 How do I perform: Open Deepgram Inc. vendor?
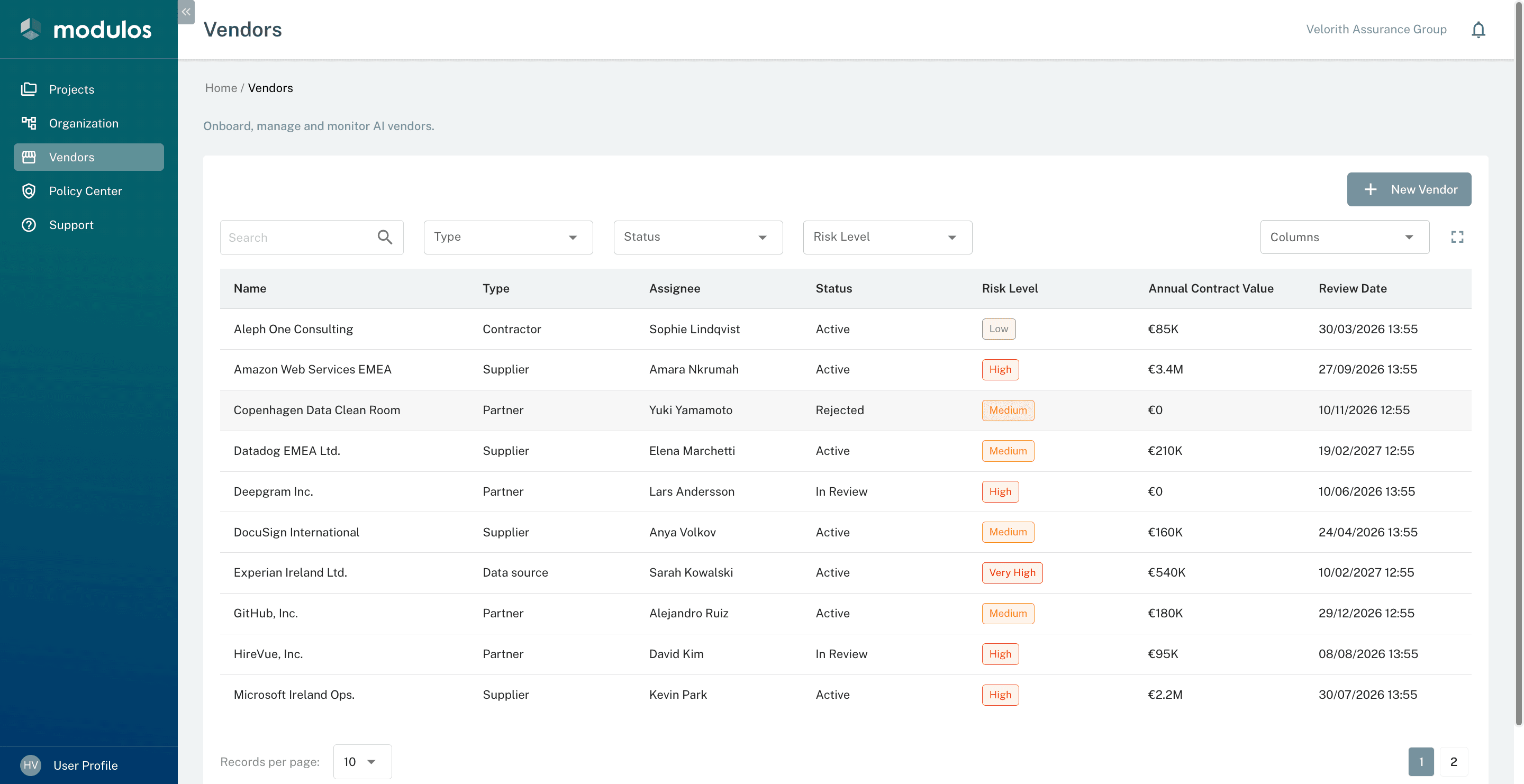point(273,491)
